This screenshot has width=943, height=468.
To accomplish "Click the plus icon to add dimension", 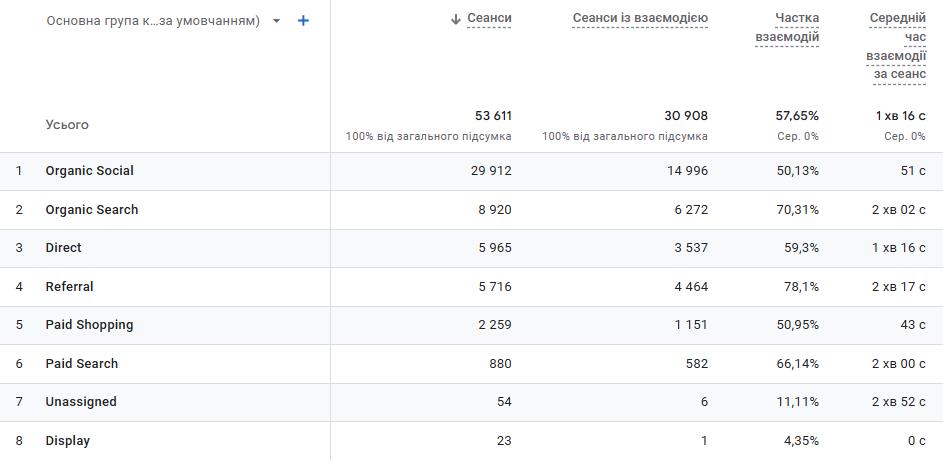I will click(x=304, y=21).
